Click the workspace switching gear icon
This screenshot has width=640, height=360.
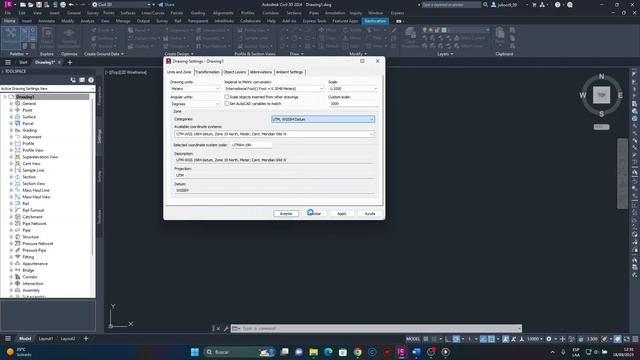[x=549, y=339]
